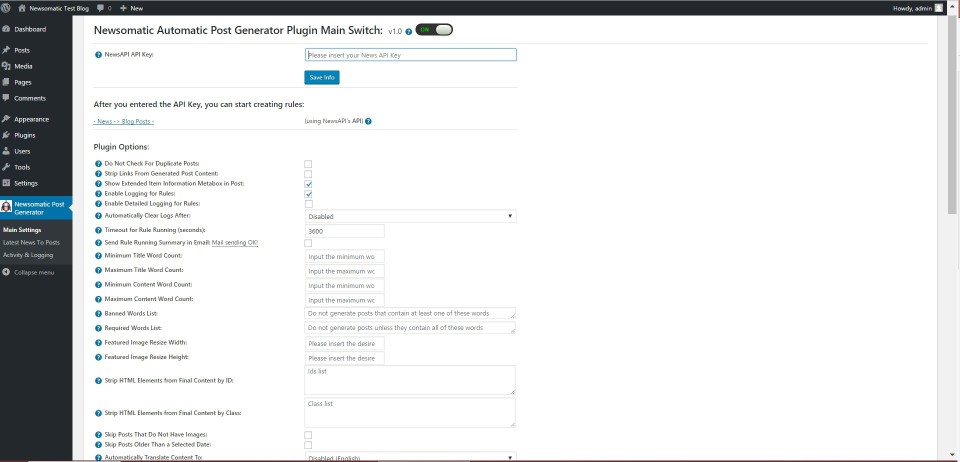Enable Do Not Check For Duplicate Posts
Screen dimensions: 960x462
click(x=309, y=163)
